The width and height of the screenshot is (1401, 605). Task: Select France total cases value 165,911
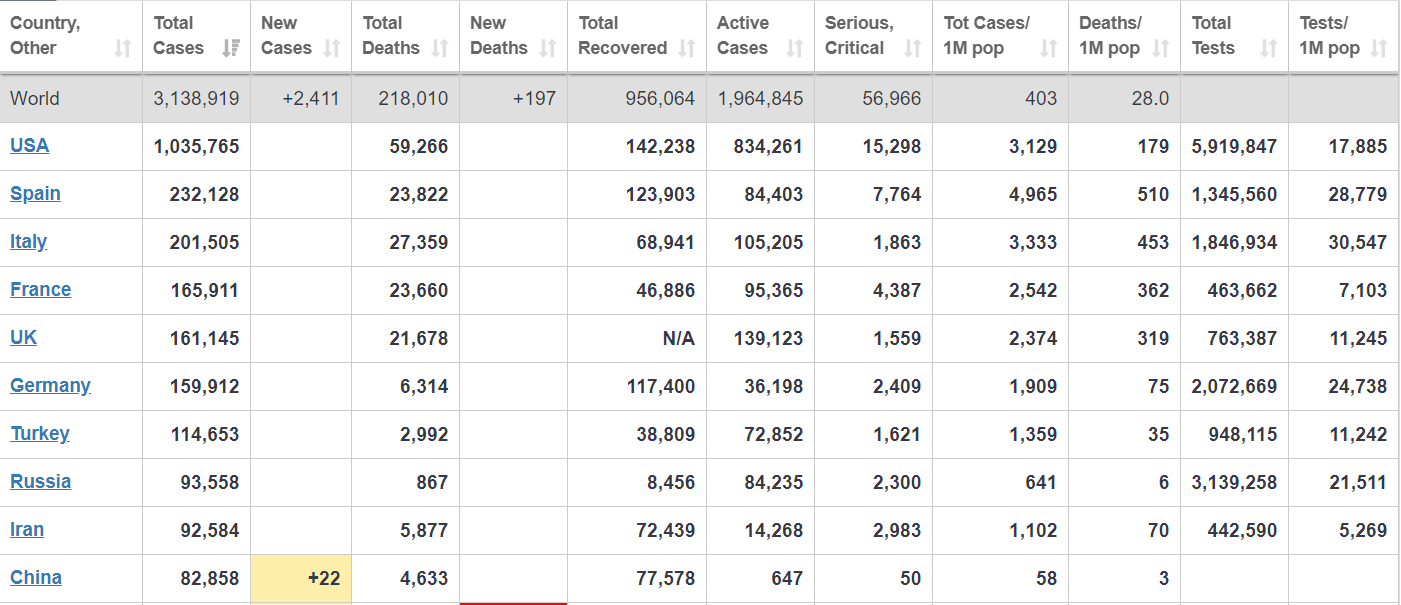pyautogui.click(x=204, y=290)
